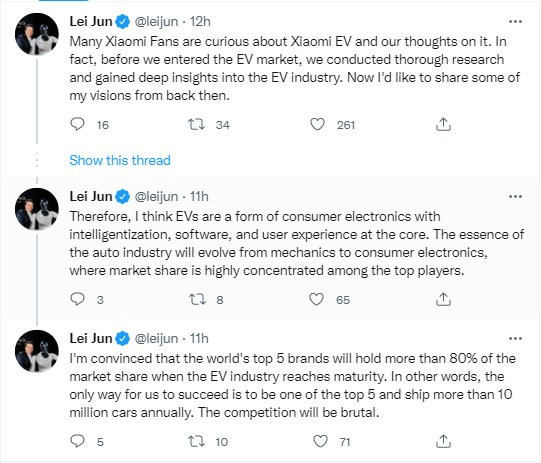Click the Show this thread link

[x=120, y=160]
